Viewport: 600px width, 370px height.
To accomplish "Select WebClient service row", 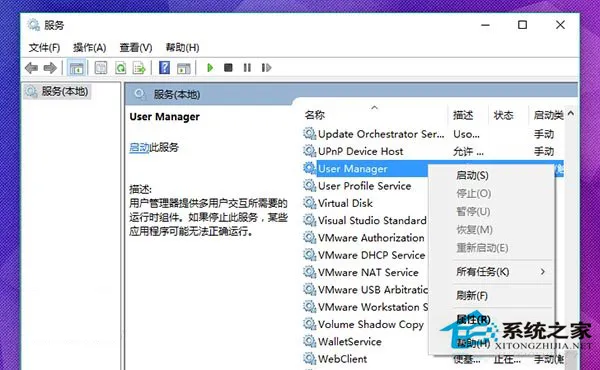I will tap(342, 359).
